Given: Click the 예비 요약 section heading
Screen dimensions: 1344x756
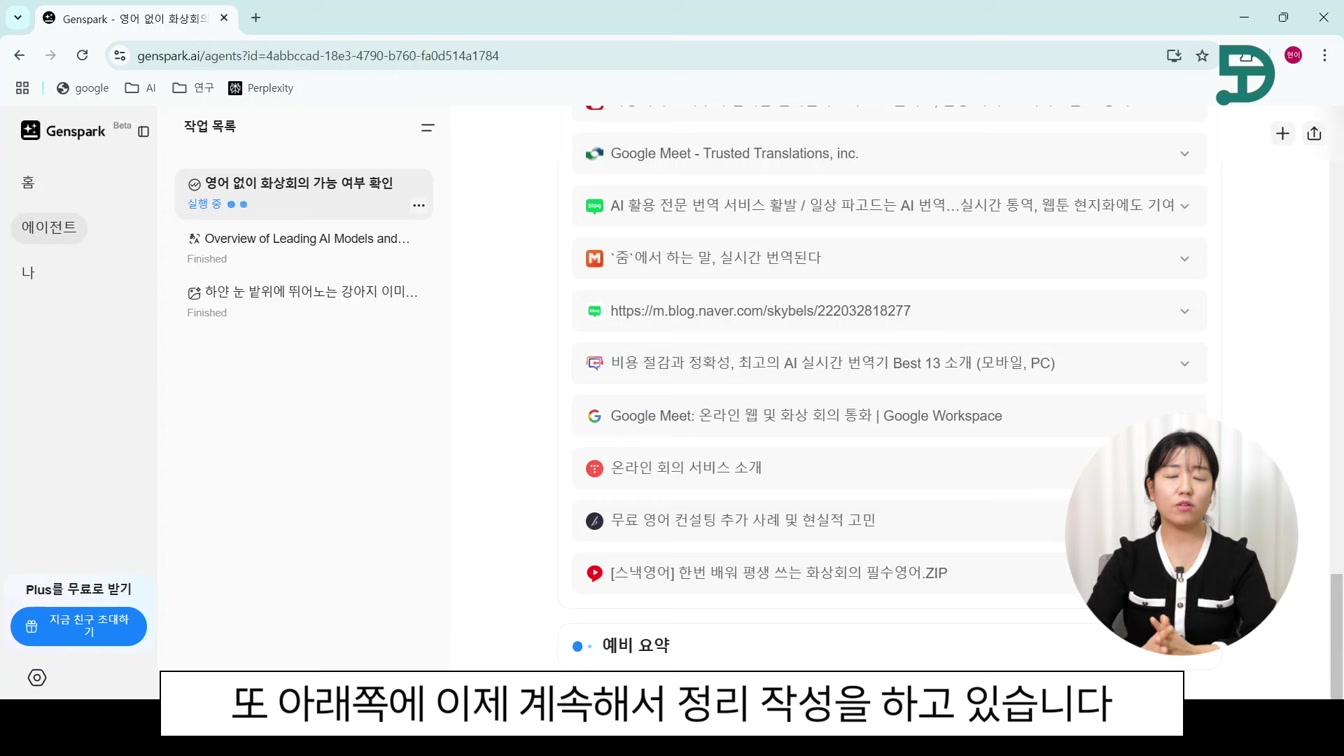Looking at the screenshot, I should tap(636, 646).
